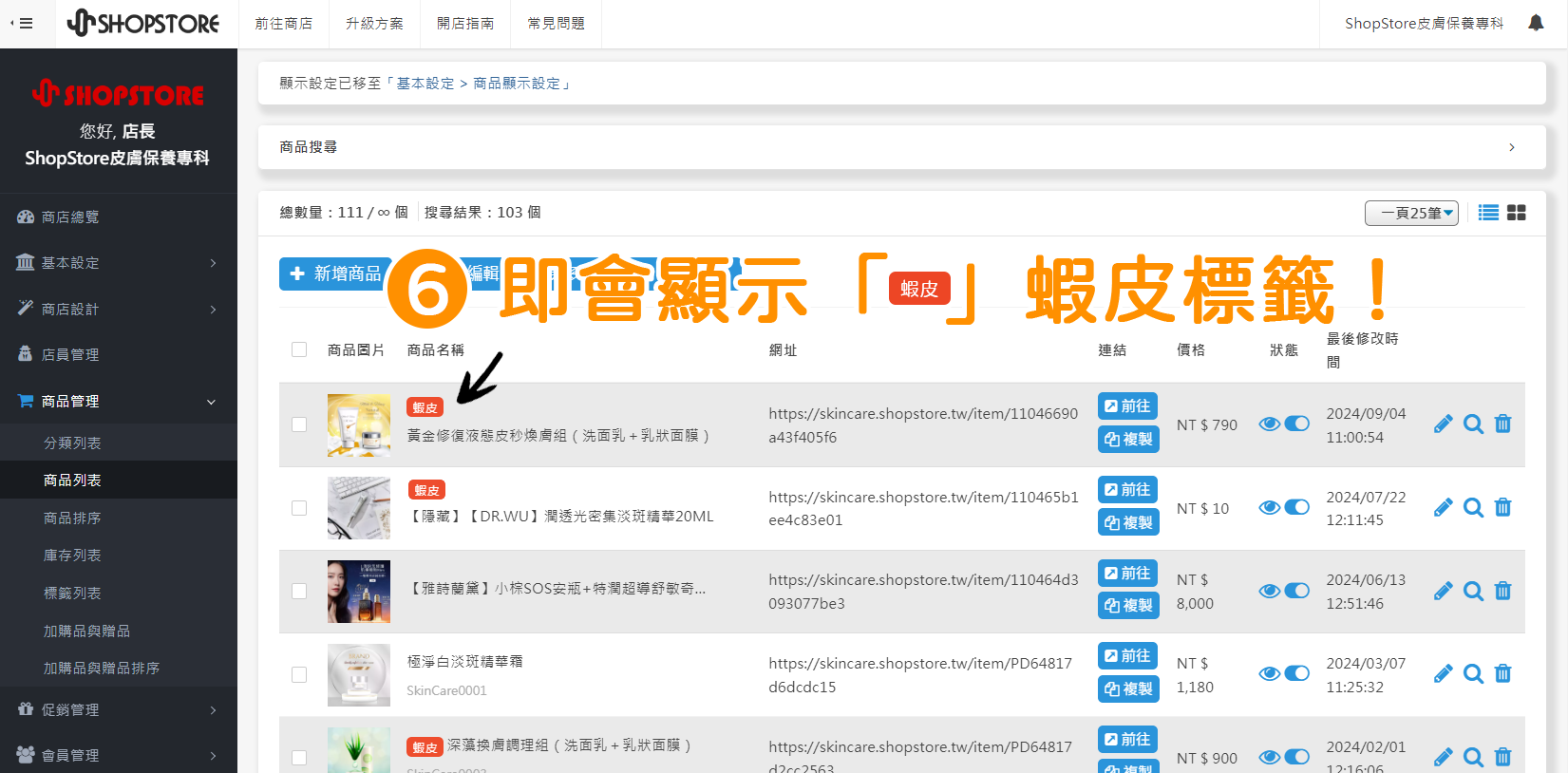Click 前往 button for 黃金修復液態皮秒煥膚組
The height and width of the screenshot is (773, 1568).
[x=1127, y=405]
